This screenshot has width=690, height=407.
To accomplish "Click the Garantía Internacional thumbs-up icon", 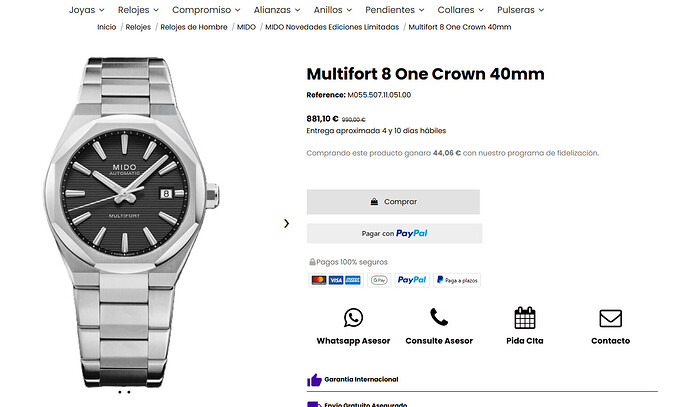I will tap(314, 380).
